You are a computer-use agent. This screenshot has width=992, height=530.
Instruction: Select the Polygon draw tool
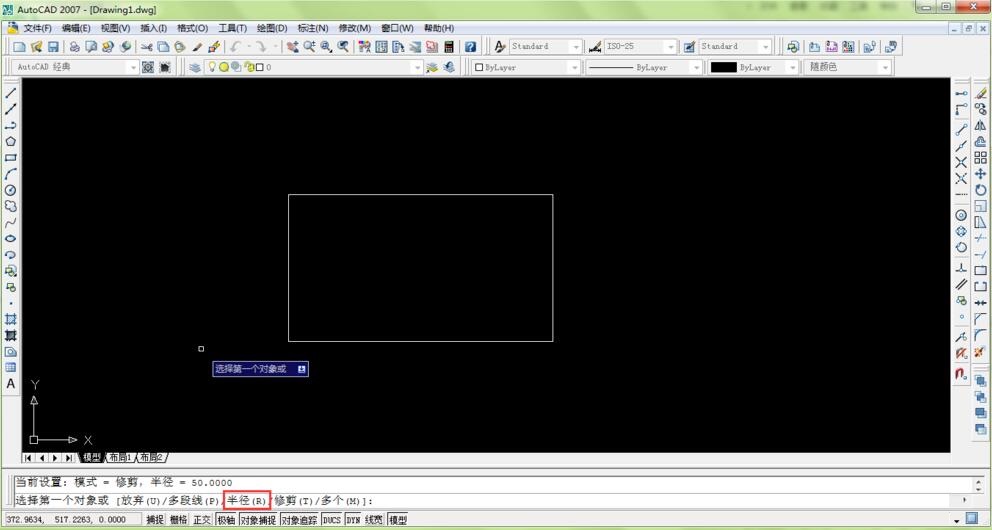coord(11,142)
